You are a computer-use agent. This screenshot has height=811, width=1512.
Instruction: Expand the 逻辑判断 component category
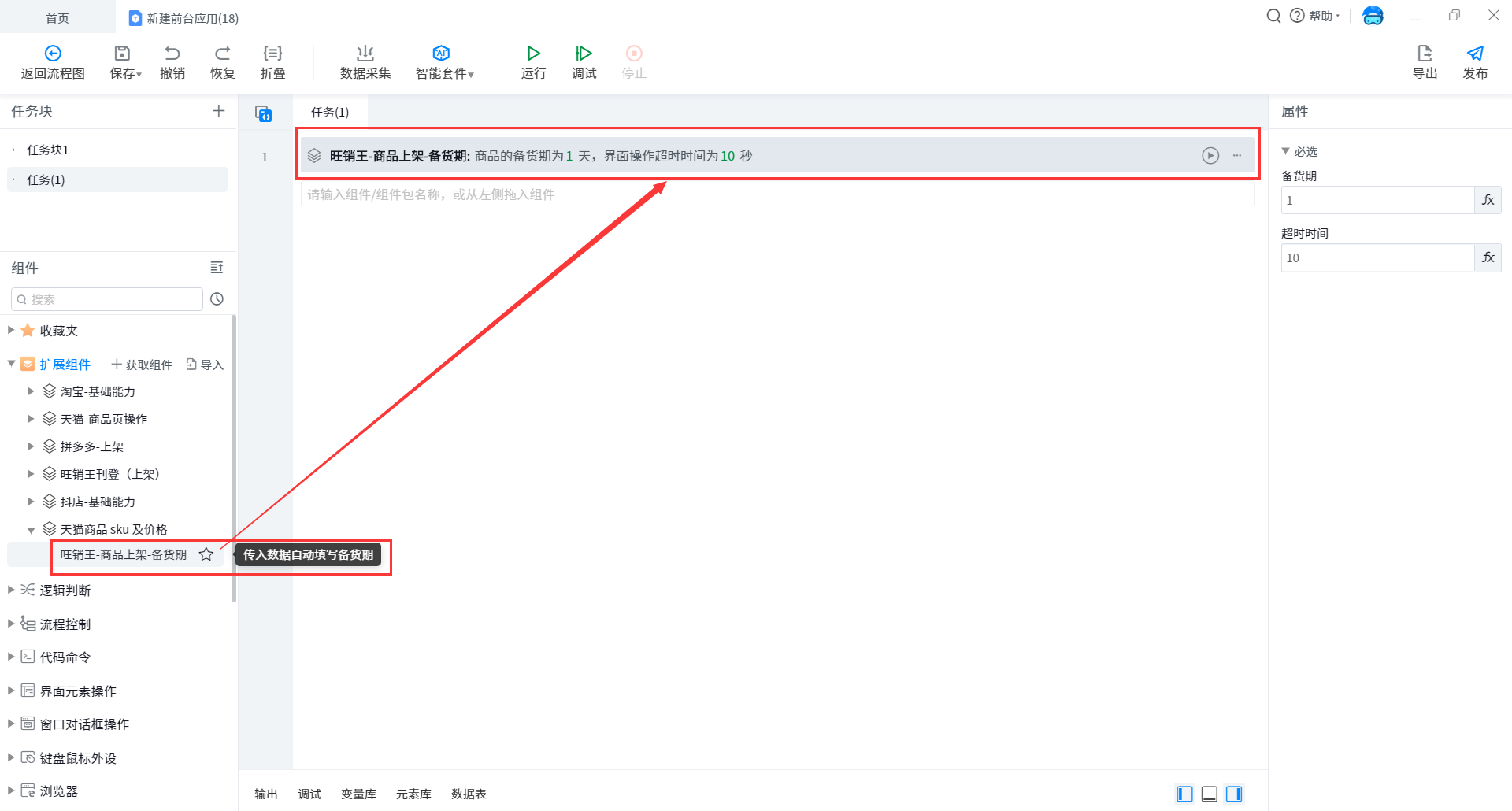click(x=11, y=590)
